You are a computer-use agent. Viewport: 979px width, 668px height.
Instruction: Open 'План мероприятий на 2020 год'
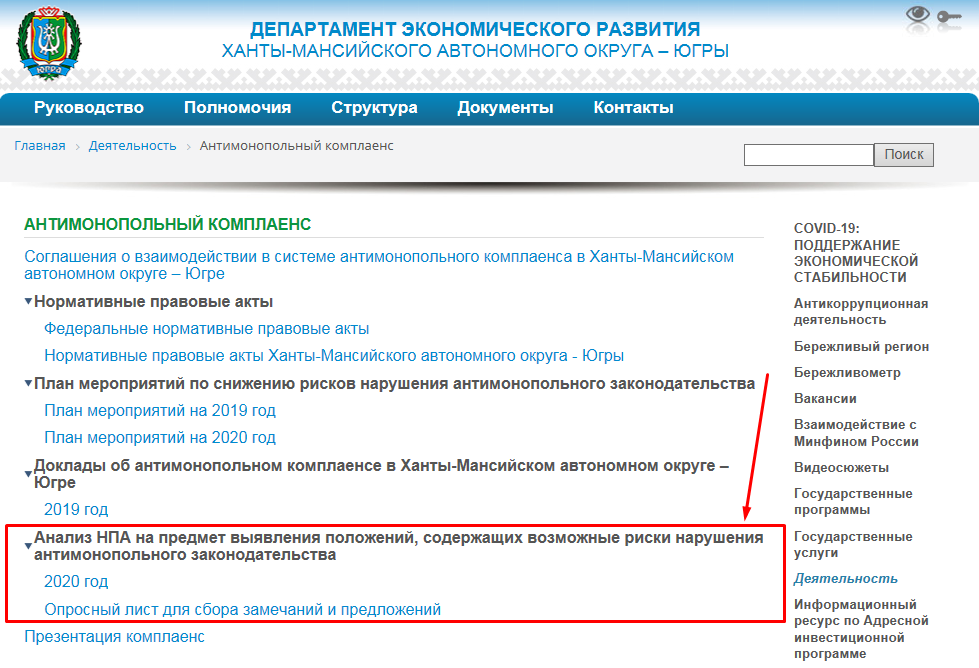click(x=160, y=438)
